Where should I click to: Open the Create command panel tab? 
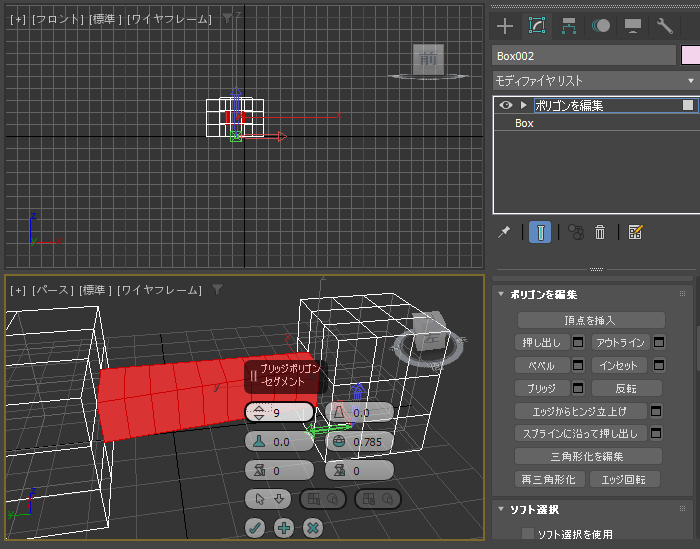(x=504, y=26)
